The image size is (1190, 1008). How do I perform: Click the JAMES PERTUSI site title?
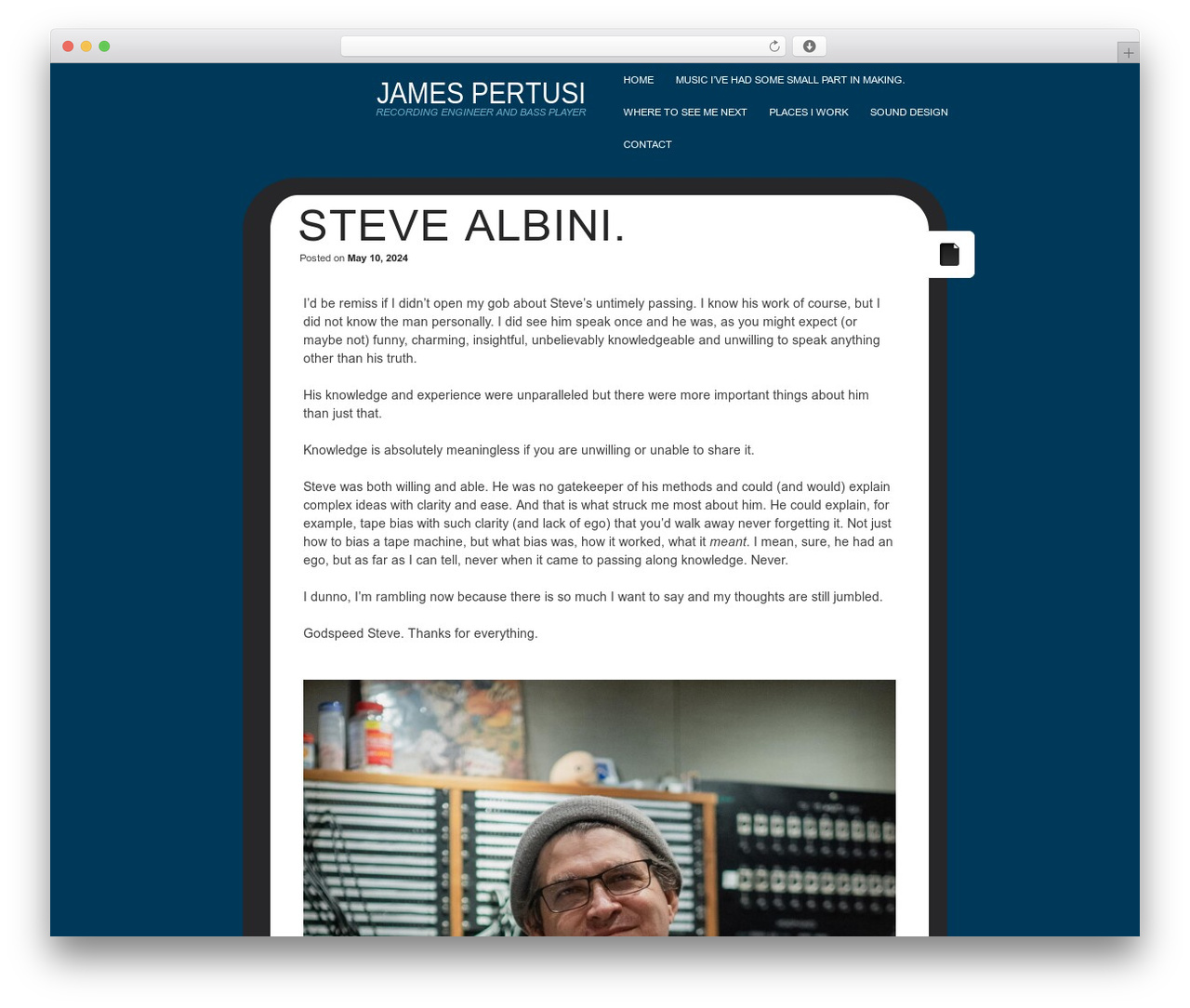[481, 93]
